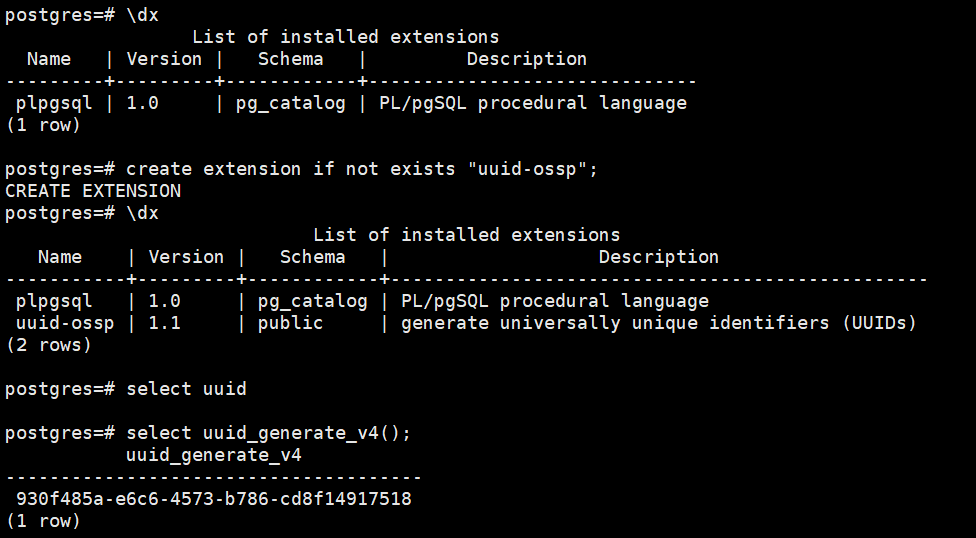
Task: Click the public schema value
Action: 291,323
